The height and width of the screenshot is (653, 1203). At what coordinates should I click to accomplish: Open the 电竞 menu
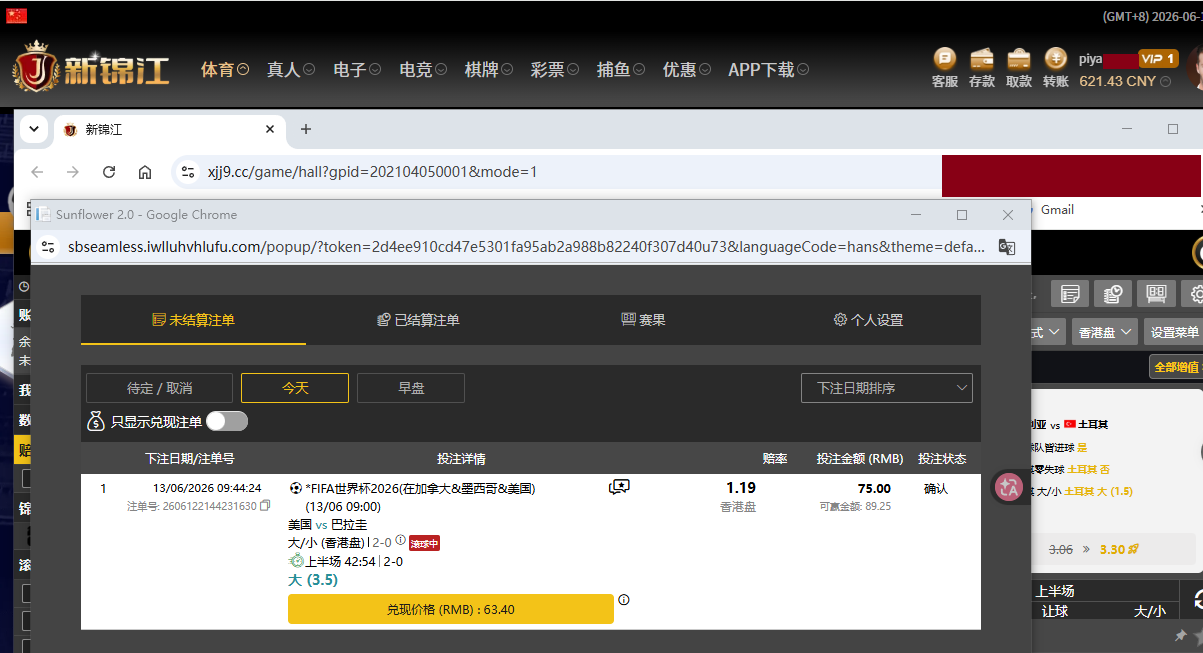423,69
